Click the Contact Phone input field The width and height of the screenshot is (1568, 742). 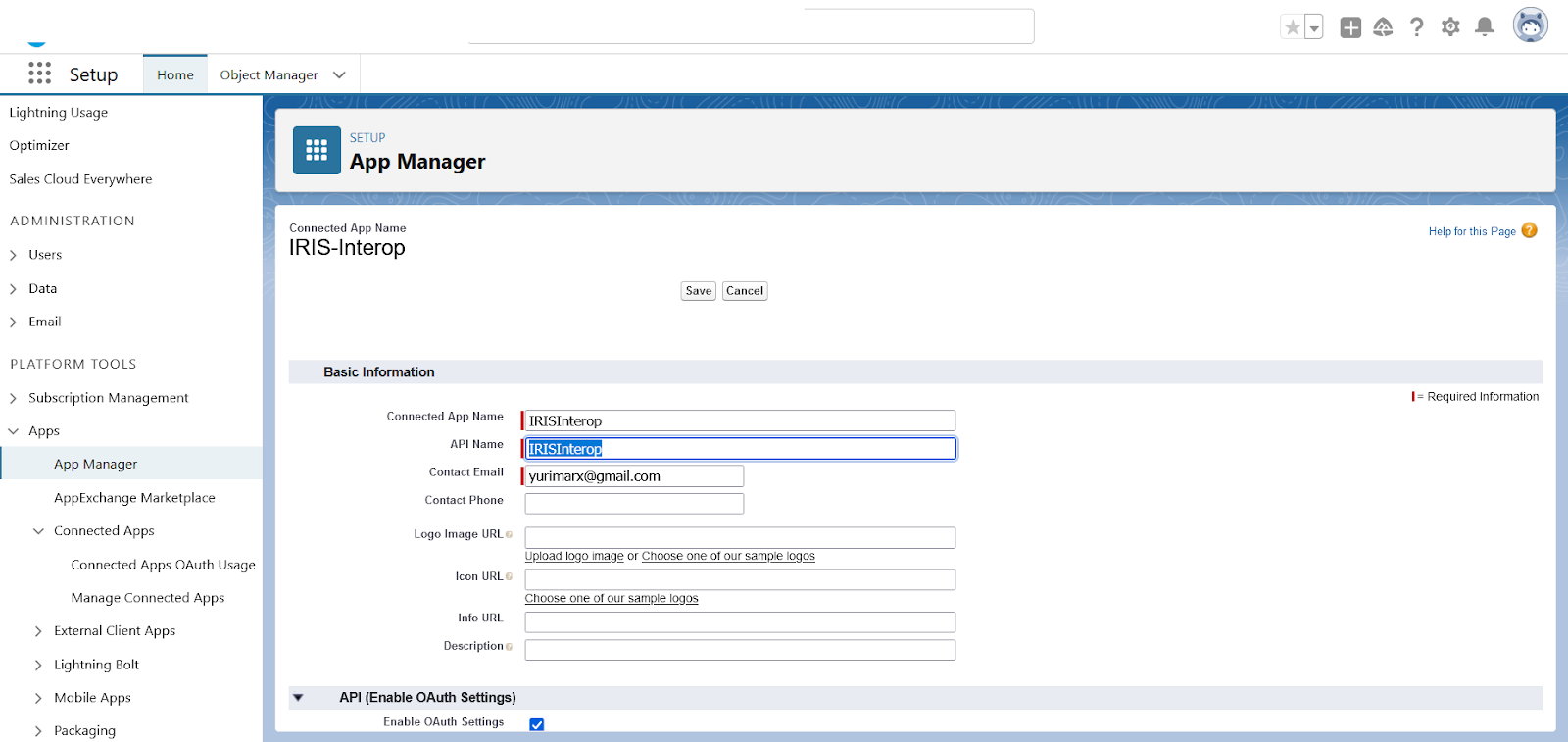coord(634,503)
